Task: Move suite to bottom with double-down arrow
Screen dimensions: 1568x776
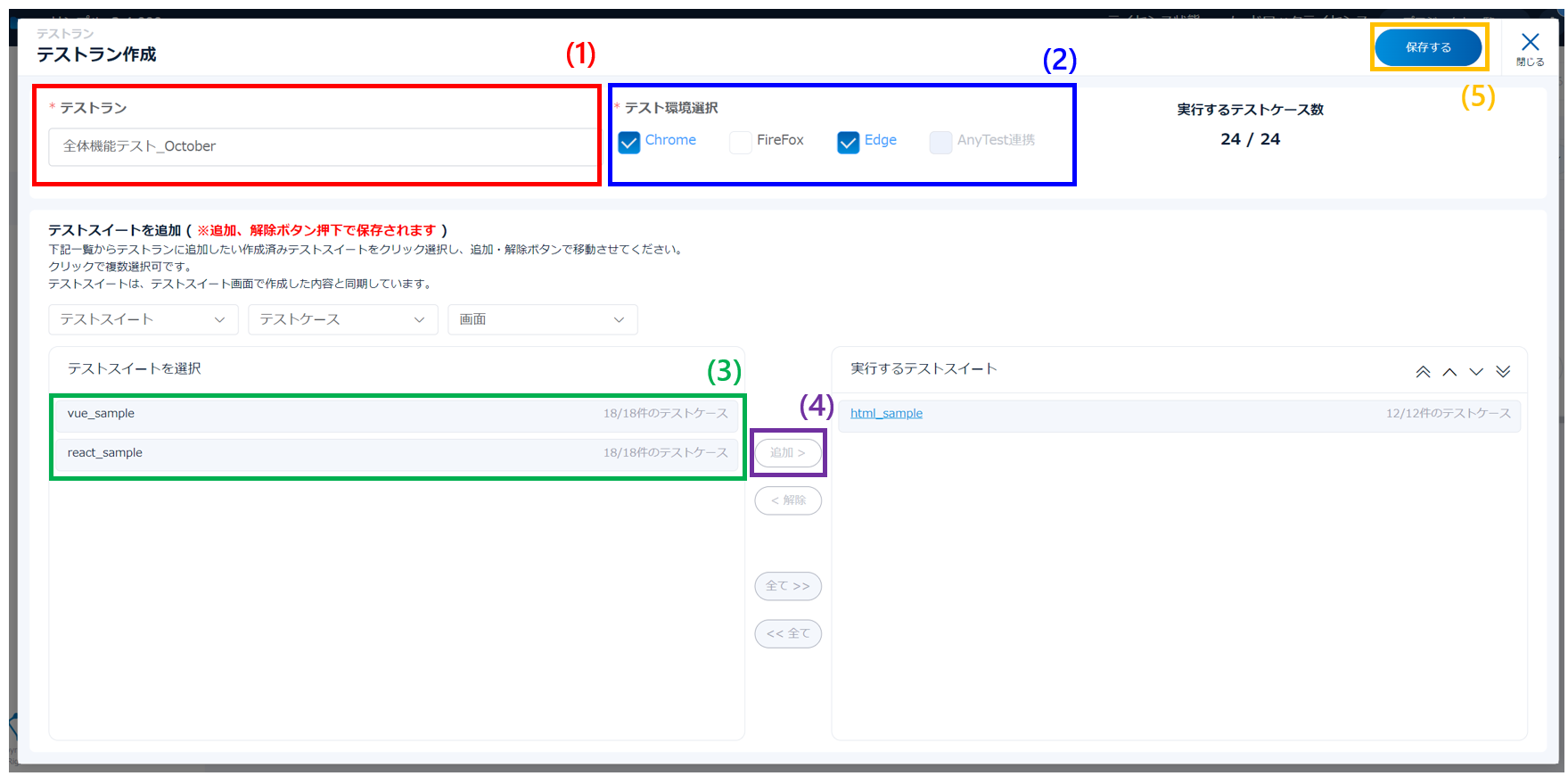Action: tap(1503, 372)
